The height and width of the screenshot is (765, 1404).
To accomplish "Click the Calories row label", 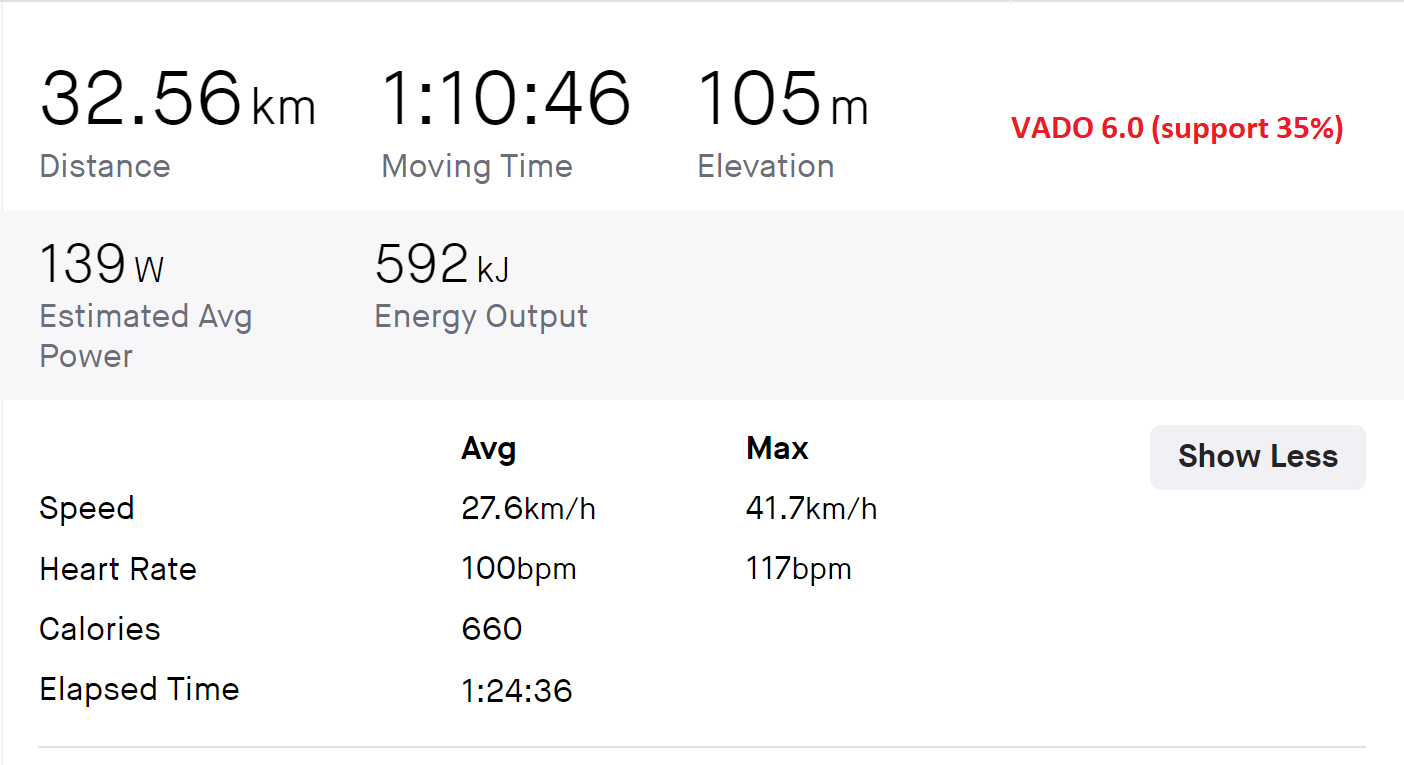I will [x=100, y=629].
